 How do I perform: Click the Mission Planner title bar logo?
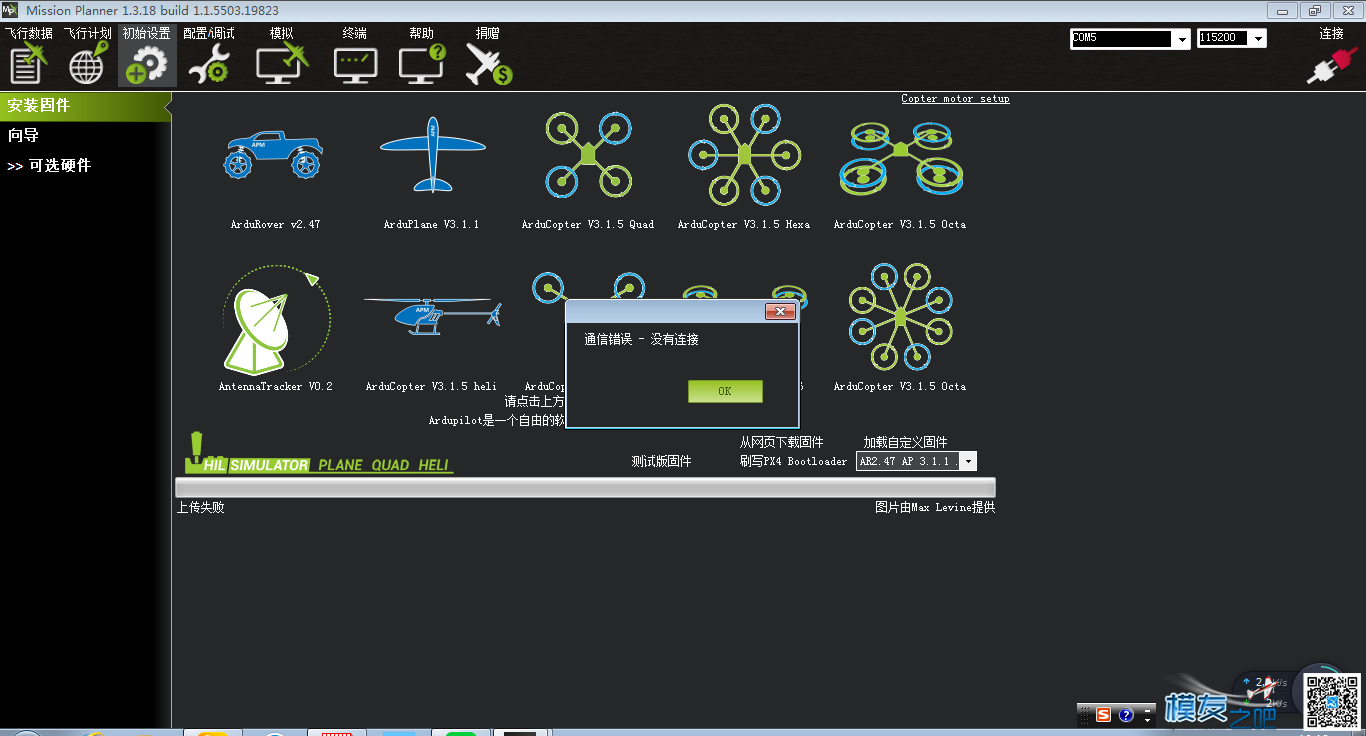click(10, 10)
